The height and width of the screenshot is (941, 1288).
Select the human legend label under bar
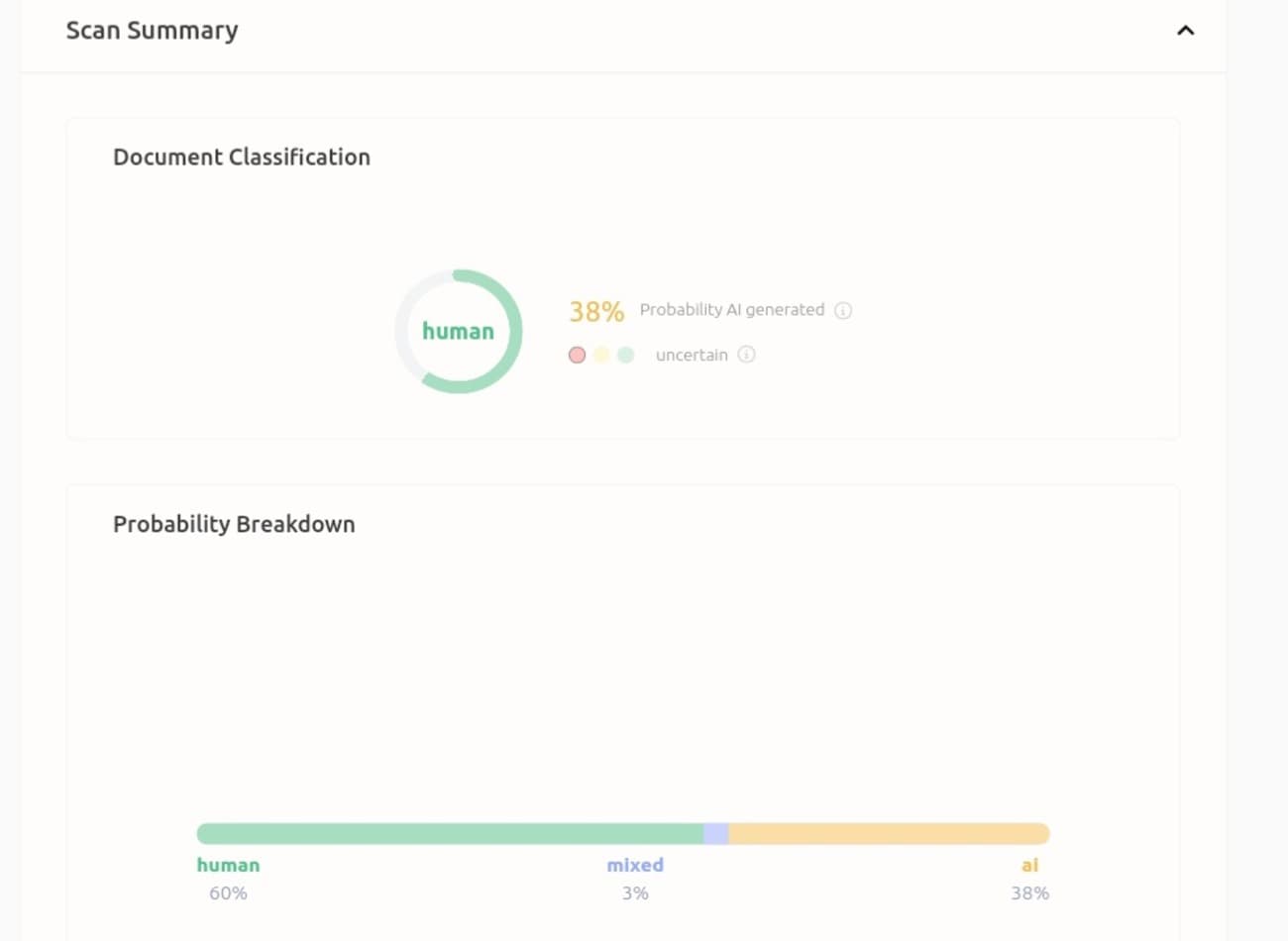point(228,865)
